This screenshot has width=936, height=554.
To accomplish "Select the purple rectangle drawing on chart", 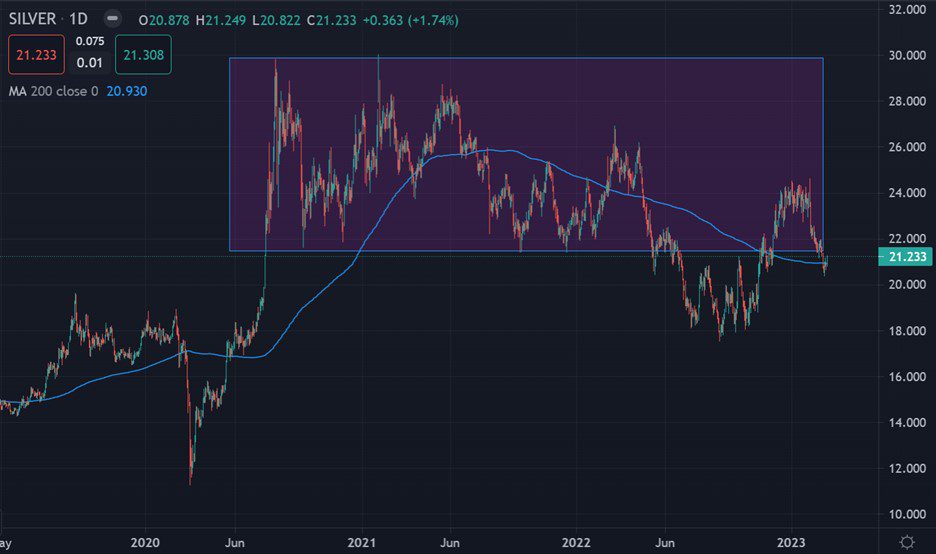I will point(526,154).
